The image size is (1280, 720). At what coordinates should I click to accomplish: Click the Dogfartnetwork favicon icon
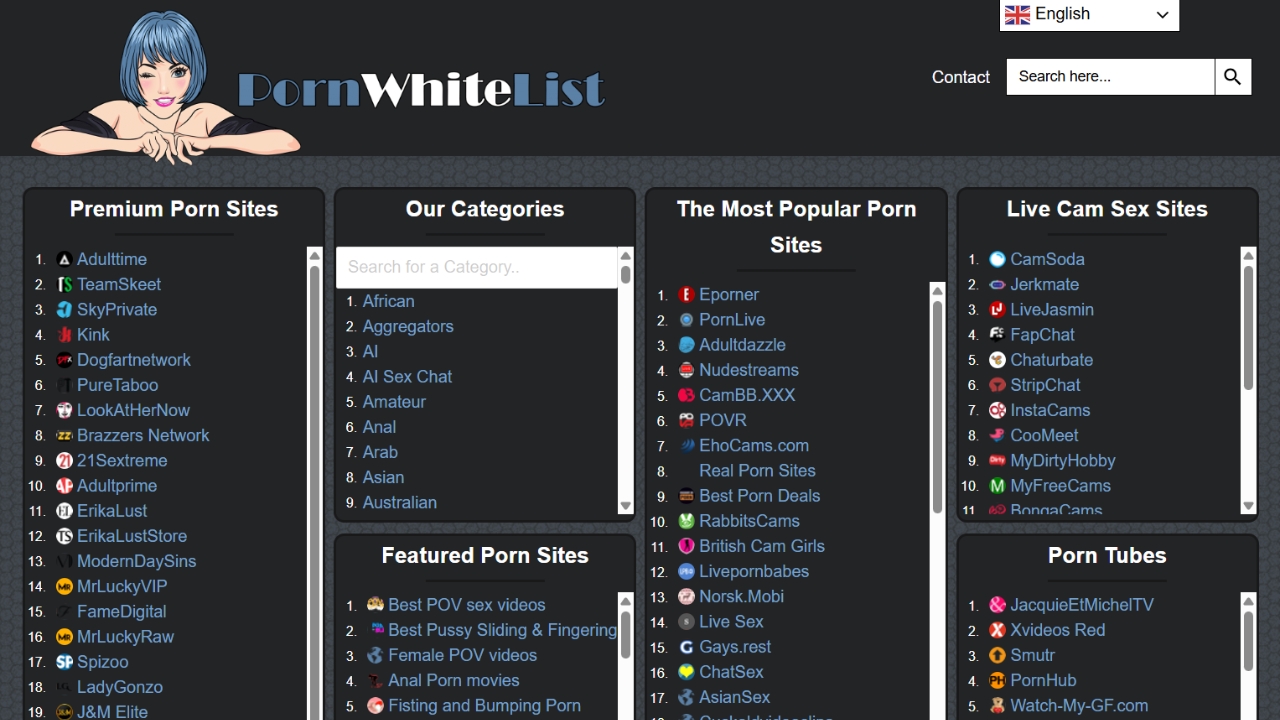[64, 360]
